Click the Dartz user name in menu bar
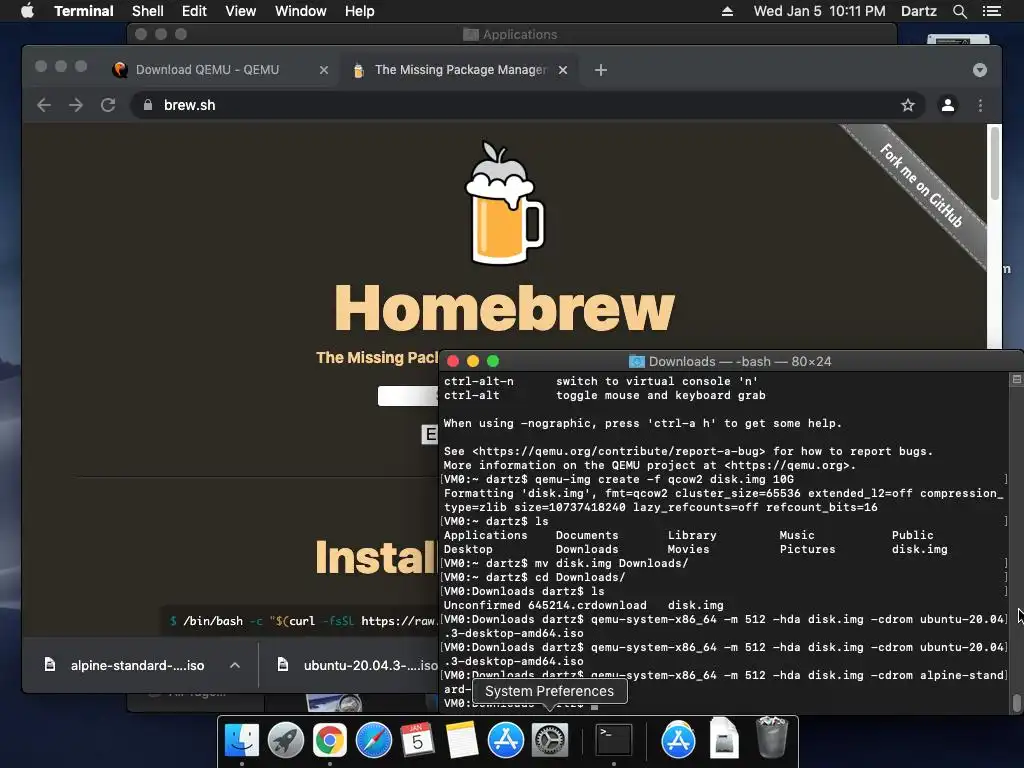 [918, 11]
